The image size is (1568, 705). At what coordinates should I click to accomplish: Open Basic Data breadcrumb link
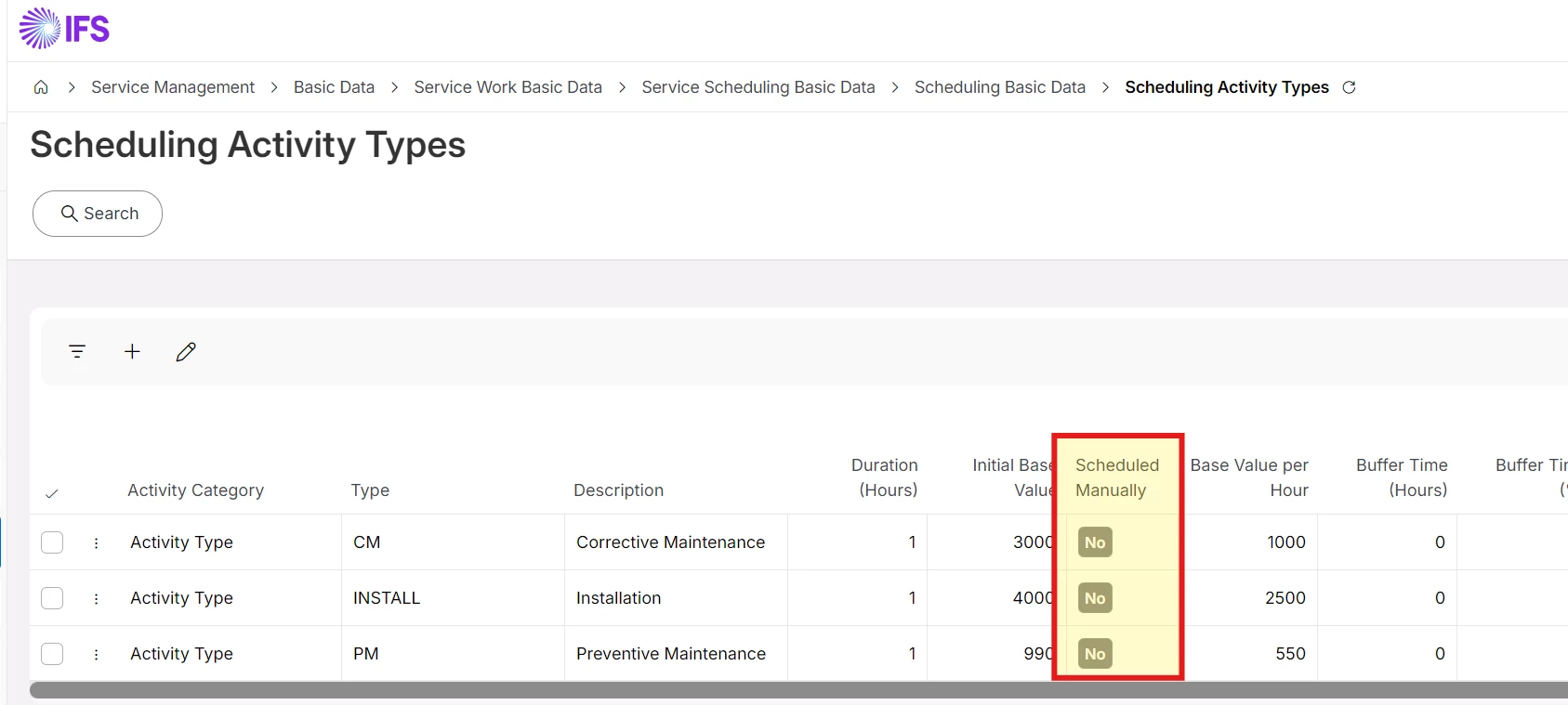click(334, 87)
